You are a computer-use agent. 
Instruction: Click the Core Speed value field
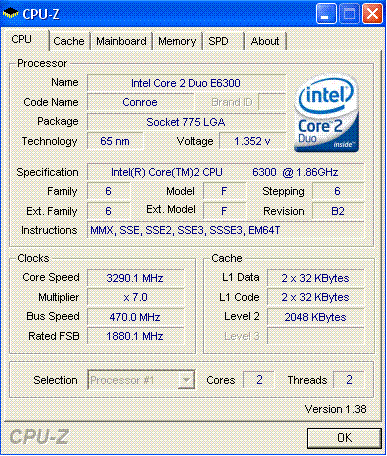click(x=135, y=278)
